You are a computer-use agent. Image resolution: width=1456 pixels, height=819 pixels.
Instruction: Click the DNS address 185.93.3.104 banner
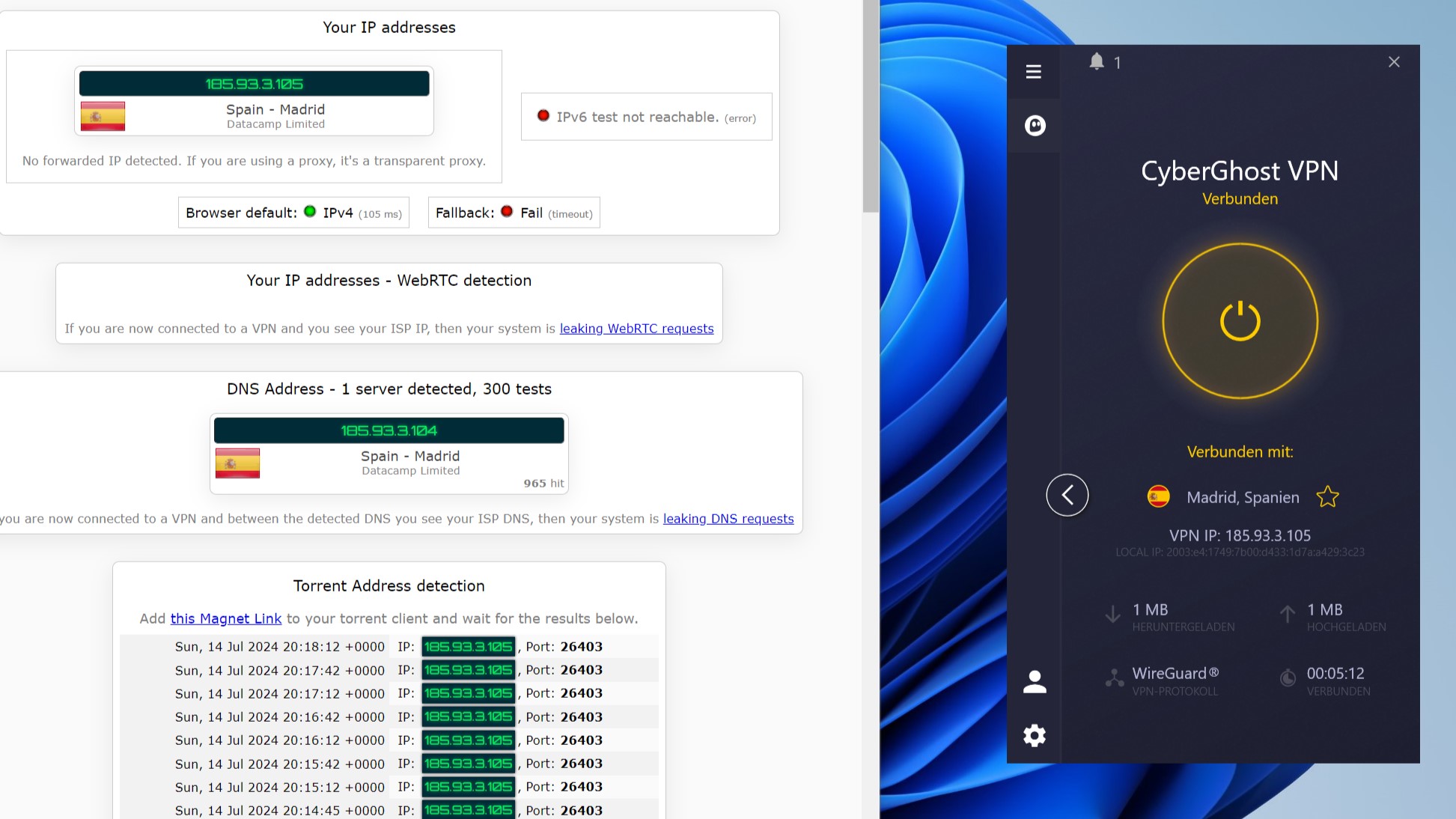click(389, 430)
